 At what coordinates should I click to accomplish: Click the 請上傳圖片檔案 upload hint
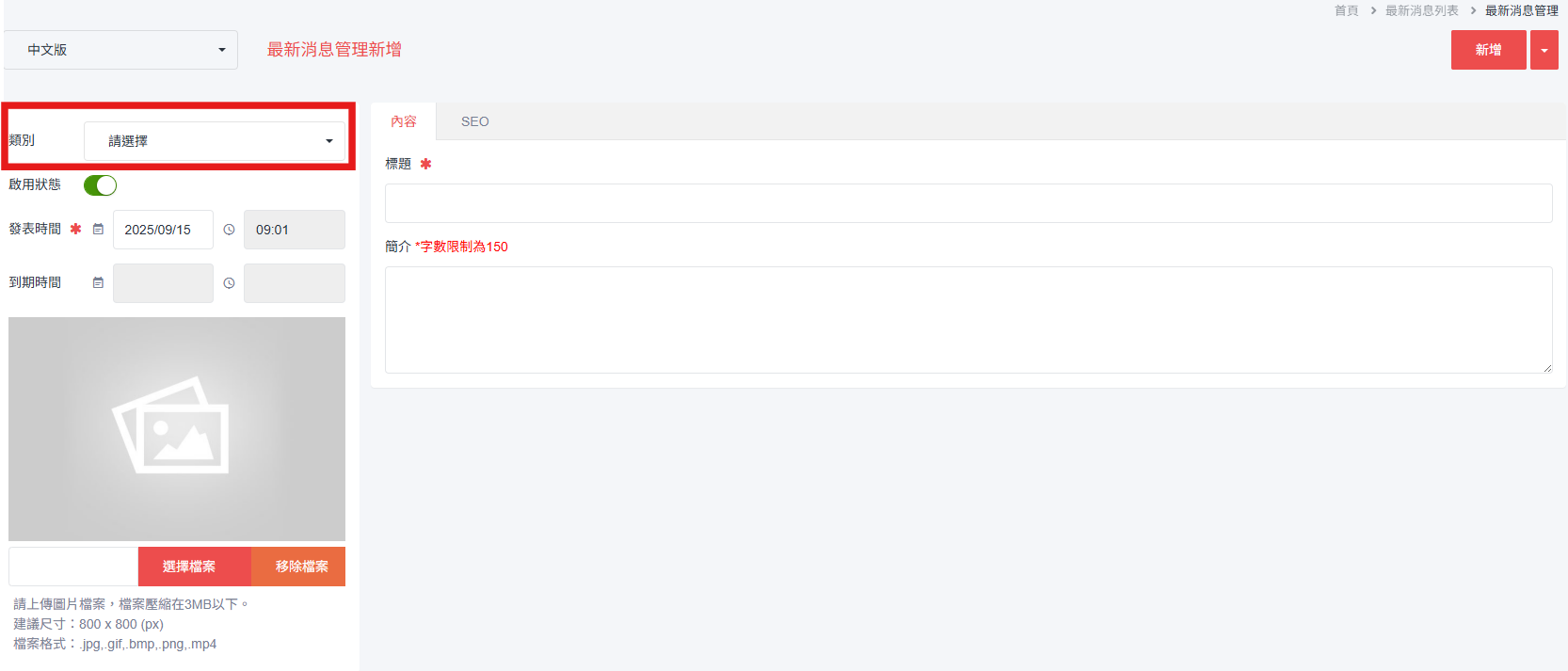pos(131,604)
